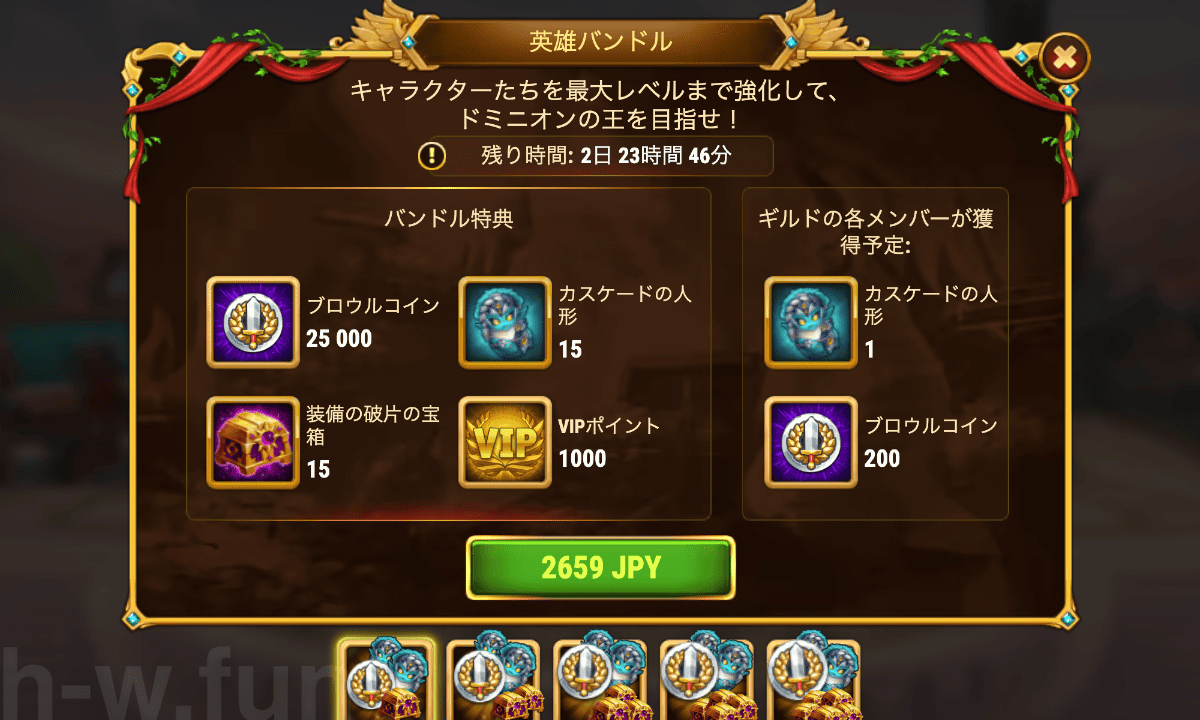Image resolution: width=1200 pixels, height=720 pixels.
Task: Click the exclamation info icon beside timer
Action: pyautogui.click(x=432, y=156)
